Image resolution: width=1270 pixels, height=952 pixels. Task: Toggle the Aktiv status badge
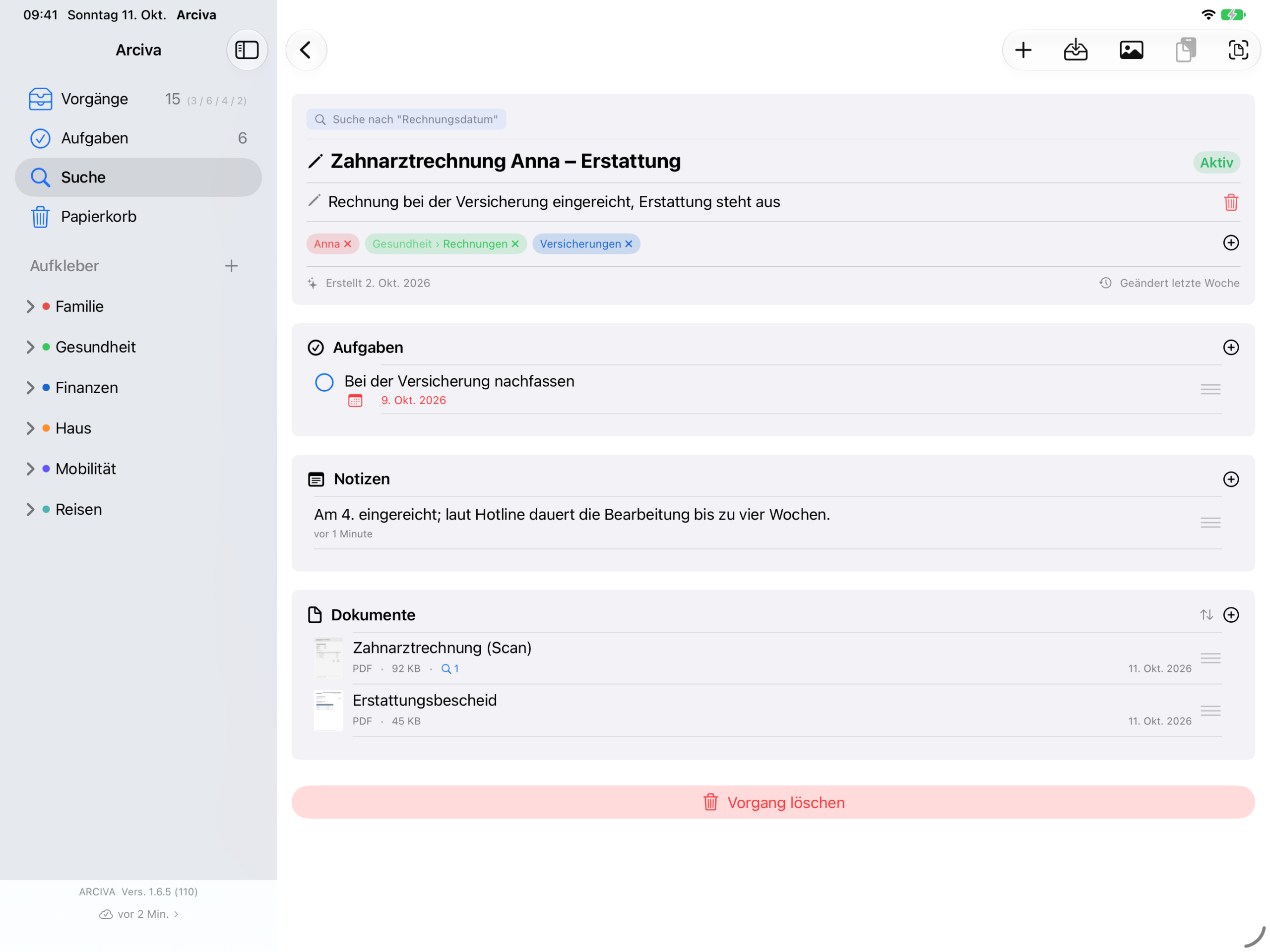1216,163
